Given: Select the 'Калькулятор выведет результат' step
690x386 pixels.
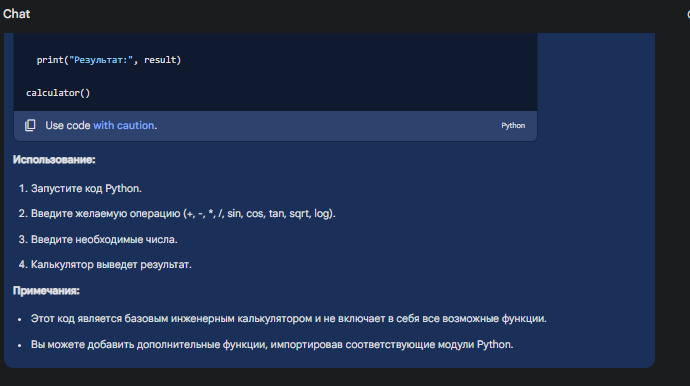Looking at the screenshot, I should 111,265.
